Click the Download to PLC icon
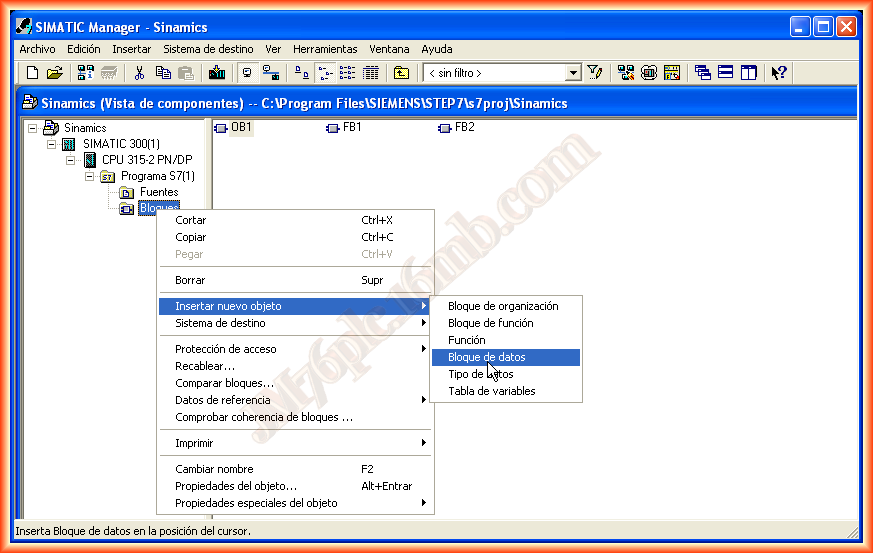Image resolution: width=873 pixels, height=553 pixels. click(x=217, y=73)
